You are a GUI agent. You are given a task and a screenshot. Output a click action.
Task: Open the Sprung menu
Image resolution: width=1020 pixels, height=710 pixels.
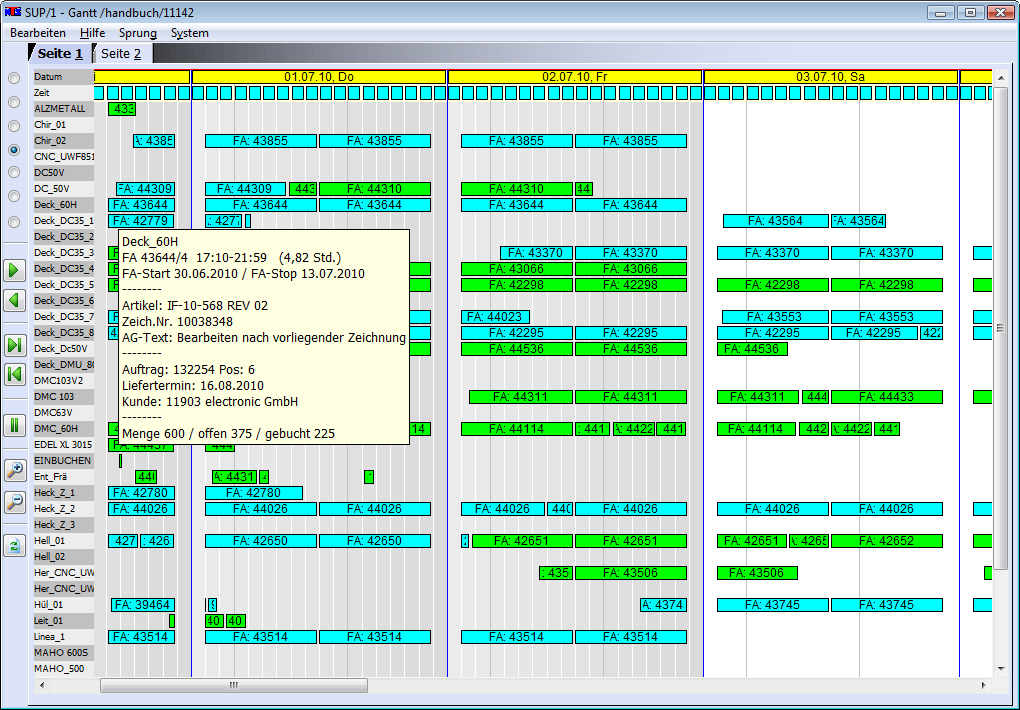[138, 33]
